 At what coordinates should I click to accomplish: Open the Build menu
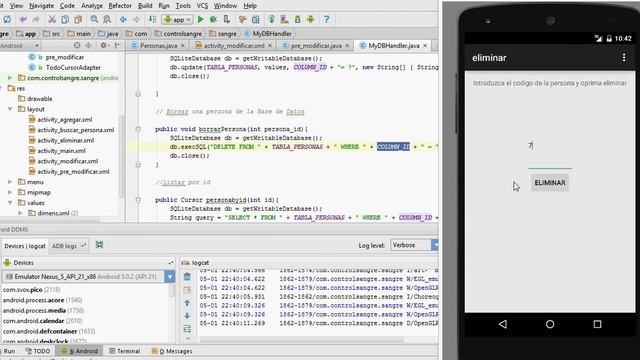point(145,6)
